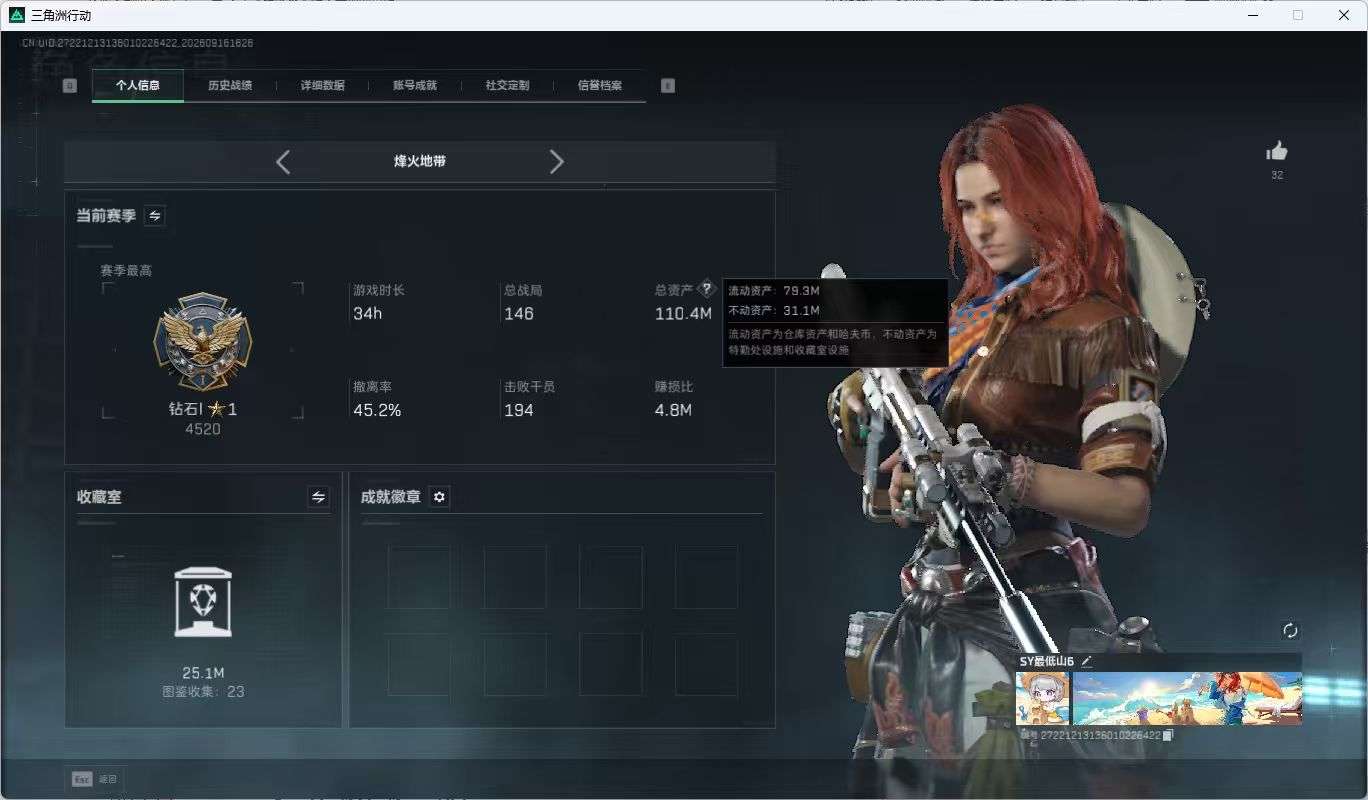Image resolution: width=1368 pixels, height=800 pixels.
Task: Toggle the 当前赛季 season switch icon
Action: coord(155,215)
